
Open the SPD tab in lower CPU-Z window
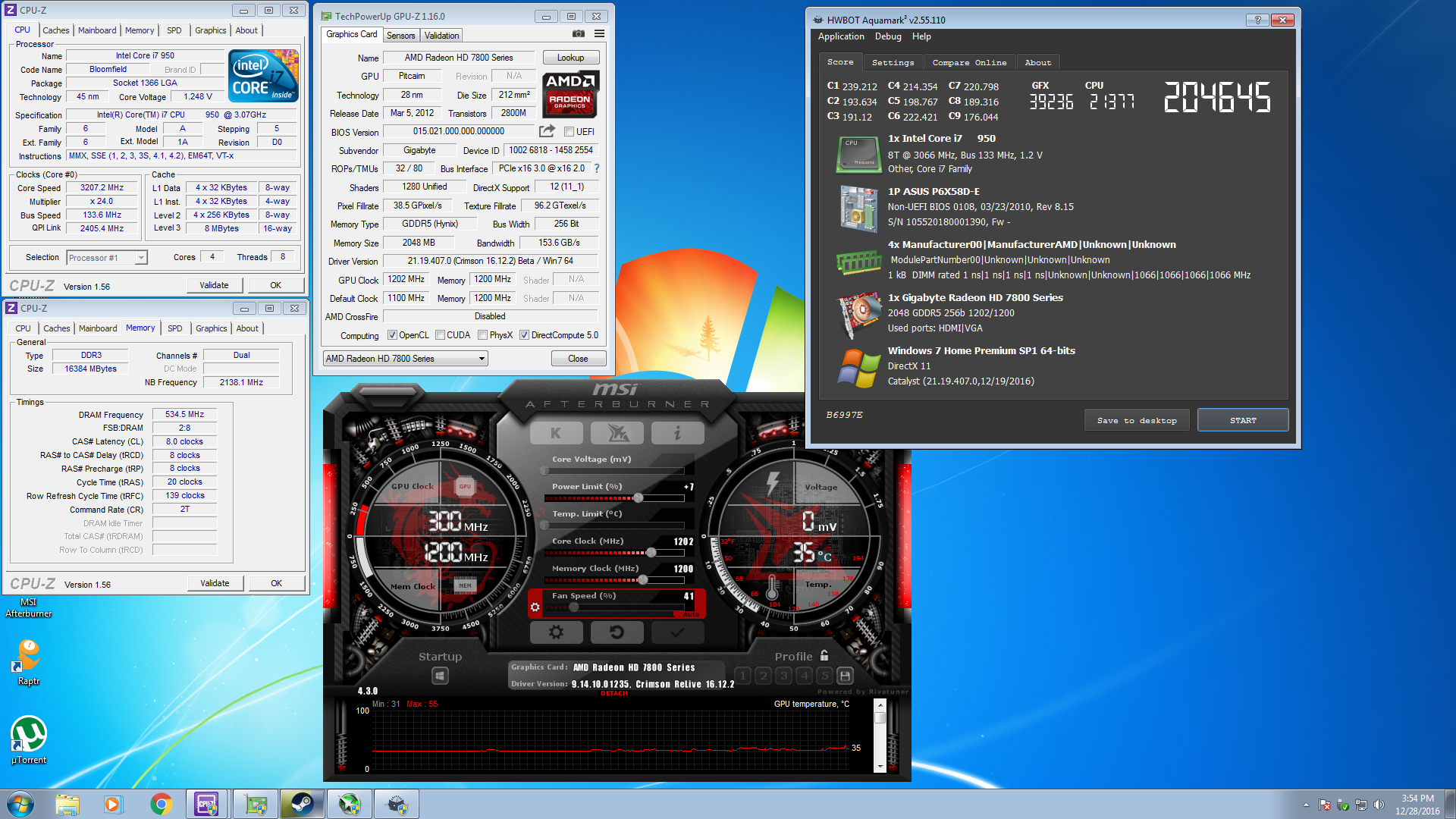click(x=175, y=328)
